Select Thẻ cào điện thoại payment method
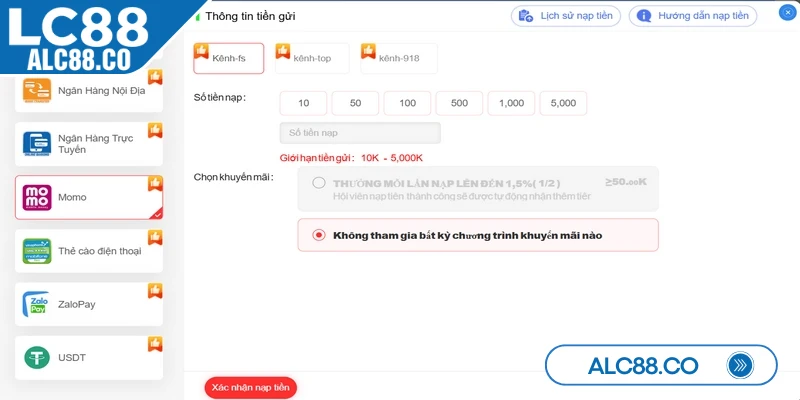This screenshot has height=400, width=800. (89, 251)
